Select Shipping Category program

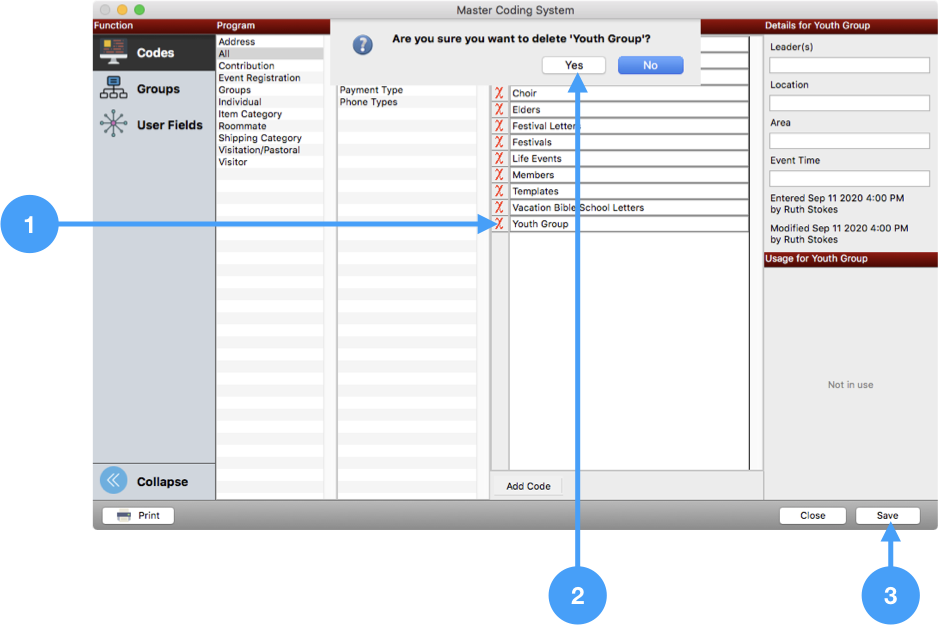pyautogui.click(x=270, y=138)
